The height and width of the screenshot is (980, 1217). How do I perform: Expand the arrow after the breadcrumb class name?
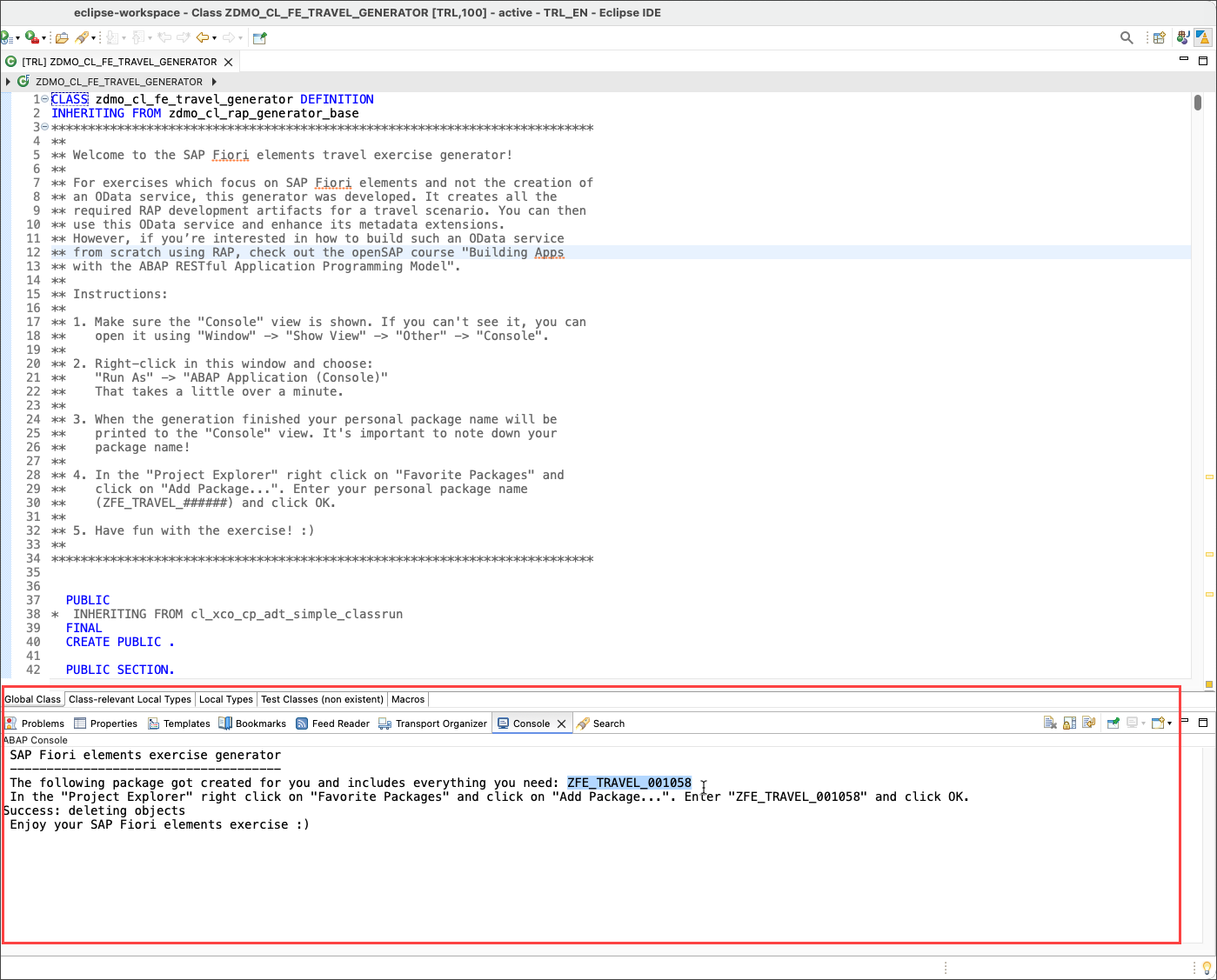tap(214, 82)
